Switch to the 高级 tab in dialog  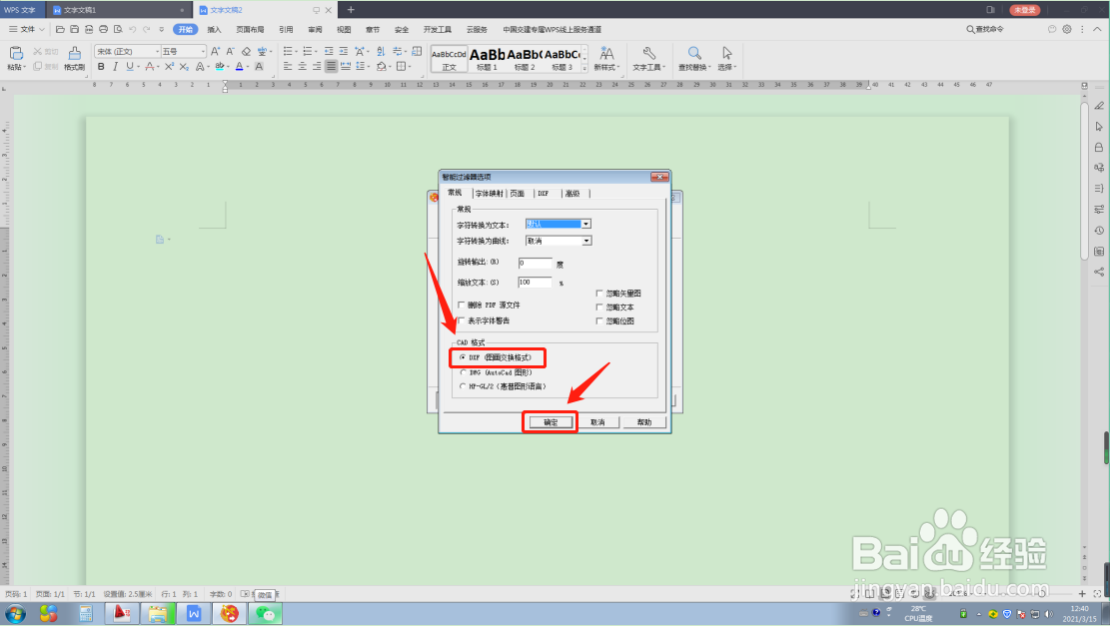click(x=573, y=193)
